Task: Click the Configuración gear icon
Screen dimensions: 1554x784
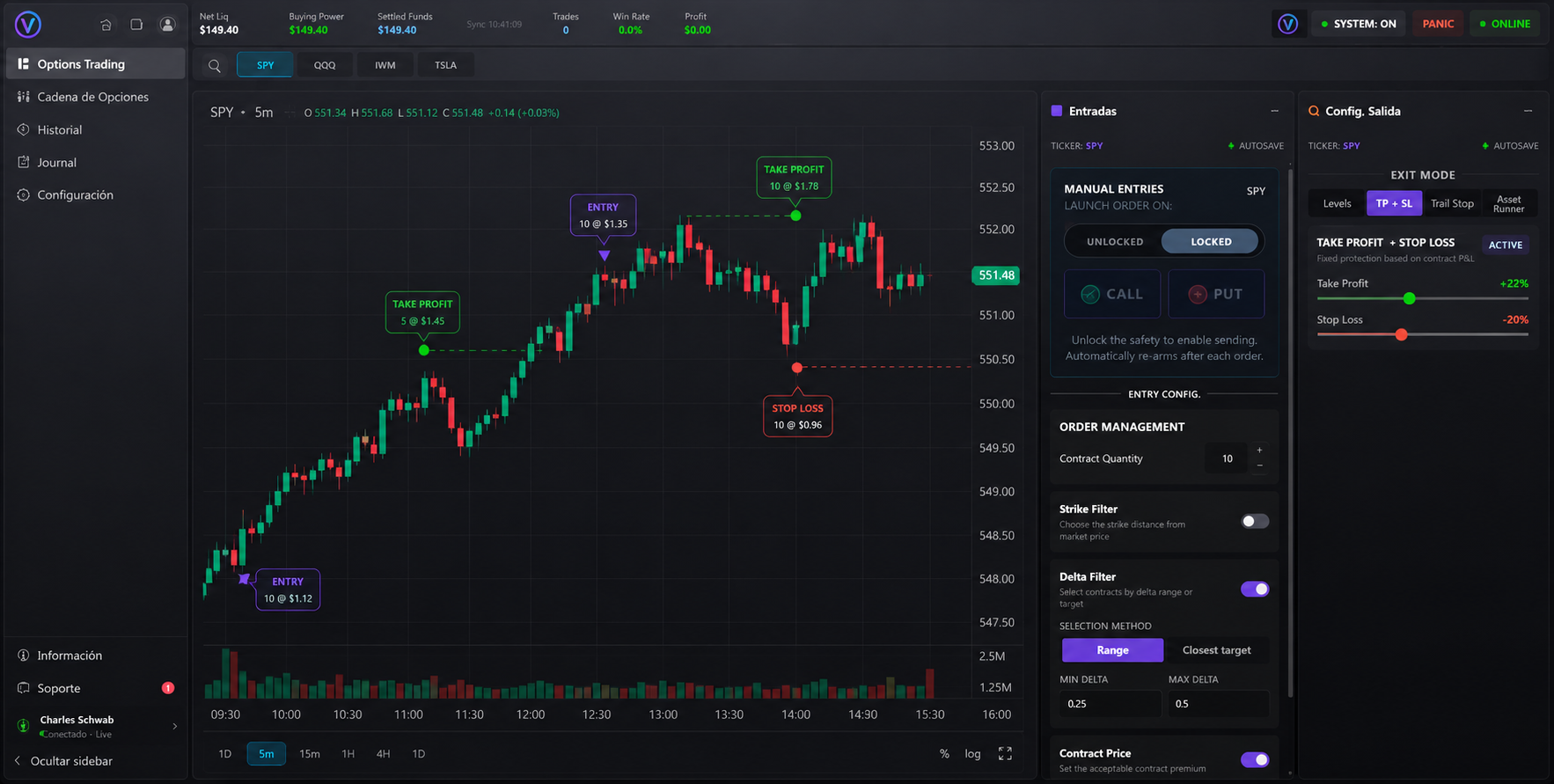Action: [24, 194]
